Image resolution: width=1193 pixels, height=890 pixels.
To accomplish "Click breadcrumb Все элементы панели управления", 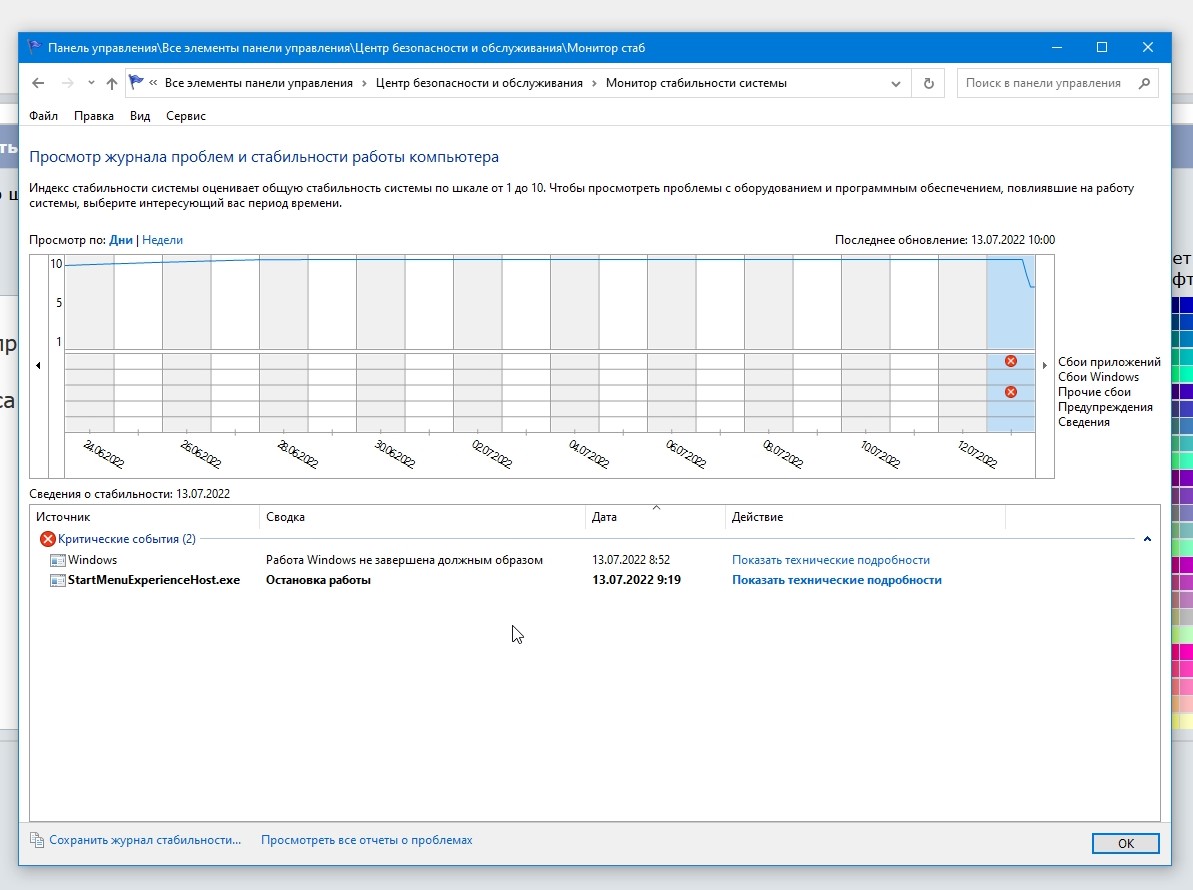I will tap(259, 83).
